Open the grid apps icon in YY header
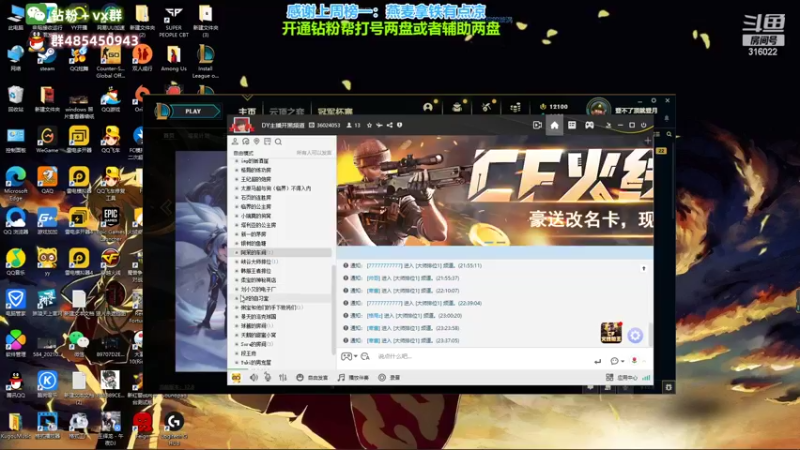800x450 pixels. tap(572, 125)
